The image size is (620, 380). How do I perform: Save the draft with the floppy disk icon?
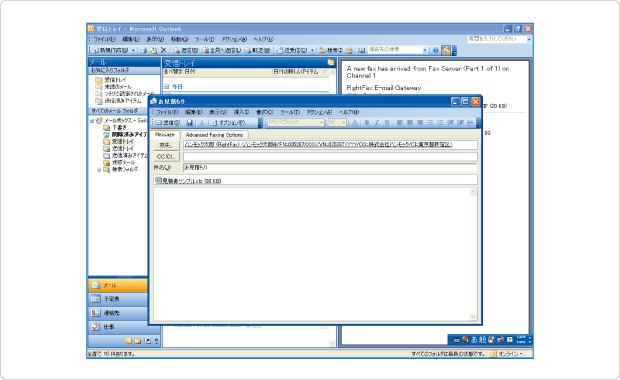189,123
